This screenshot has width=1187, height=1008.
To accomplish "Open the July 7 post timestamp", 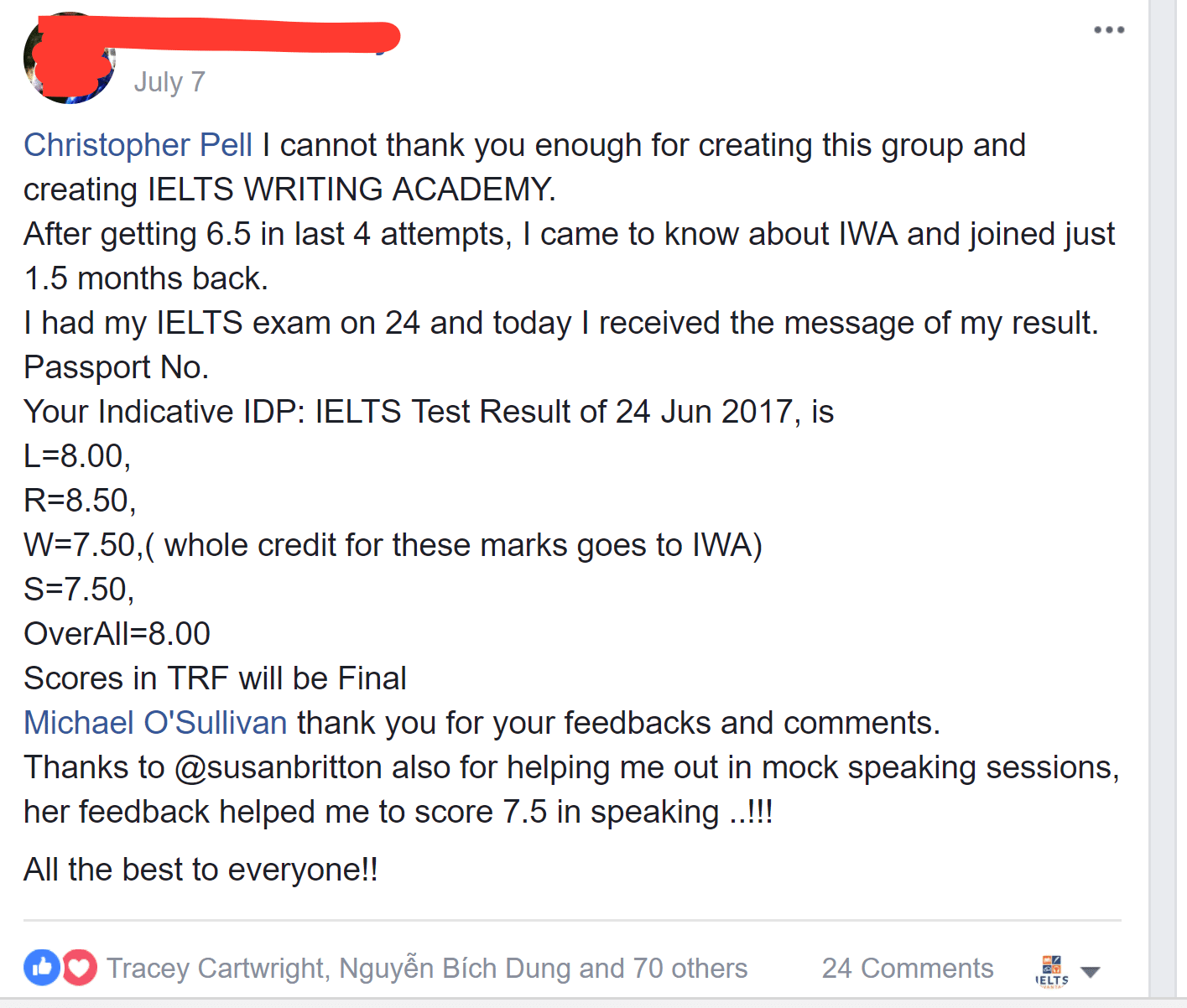I will [169, 82].
